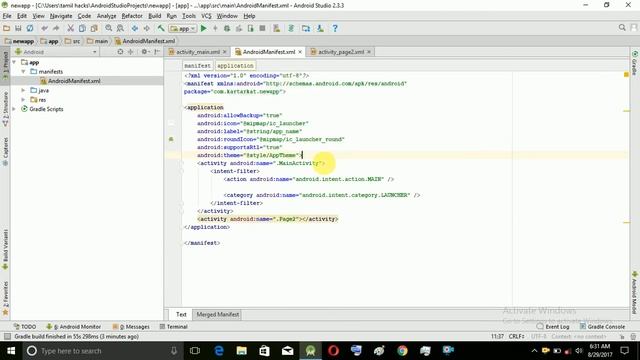Image resolution: width=640 pixels, height=360 pixels.
Task: Switch to the Merged Manifest tab
Action: click(x=218, y=314)
